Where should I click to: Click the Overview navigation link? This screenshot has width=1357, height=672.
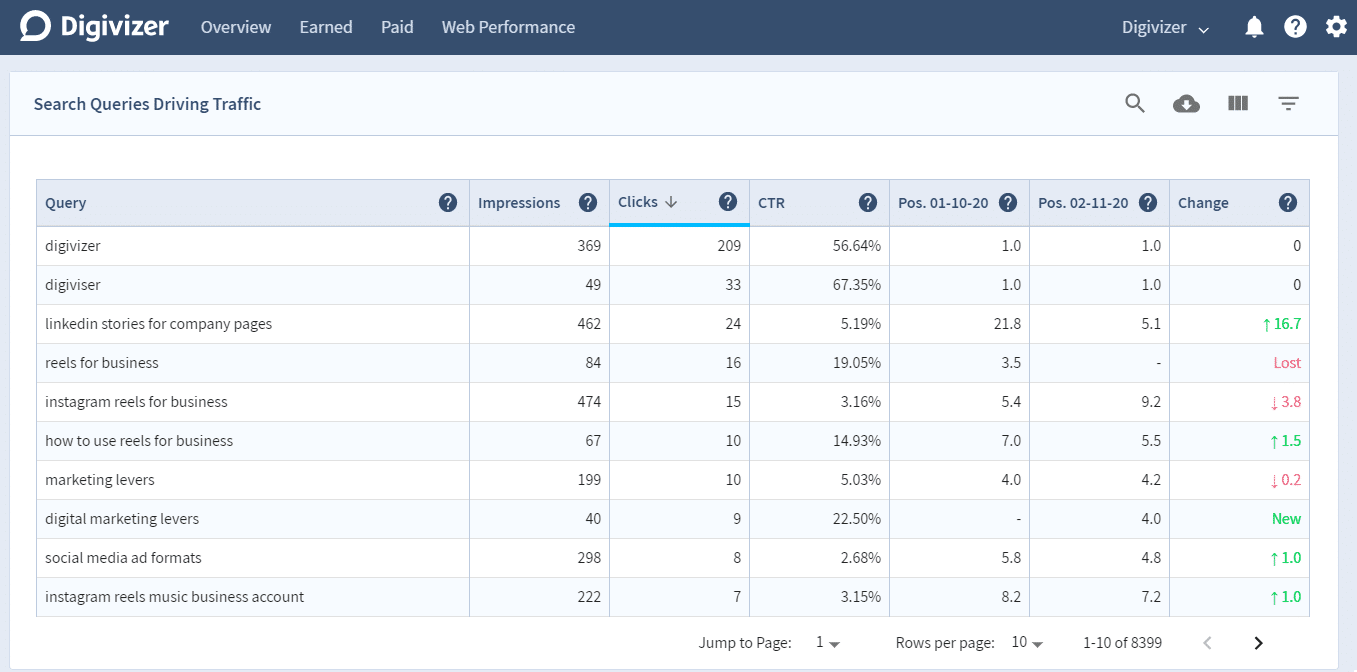click(x=235, y=27)
